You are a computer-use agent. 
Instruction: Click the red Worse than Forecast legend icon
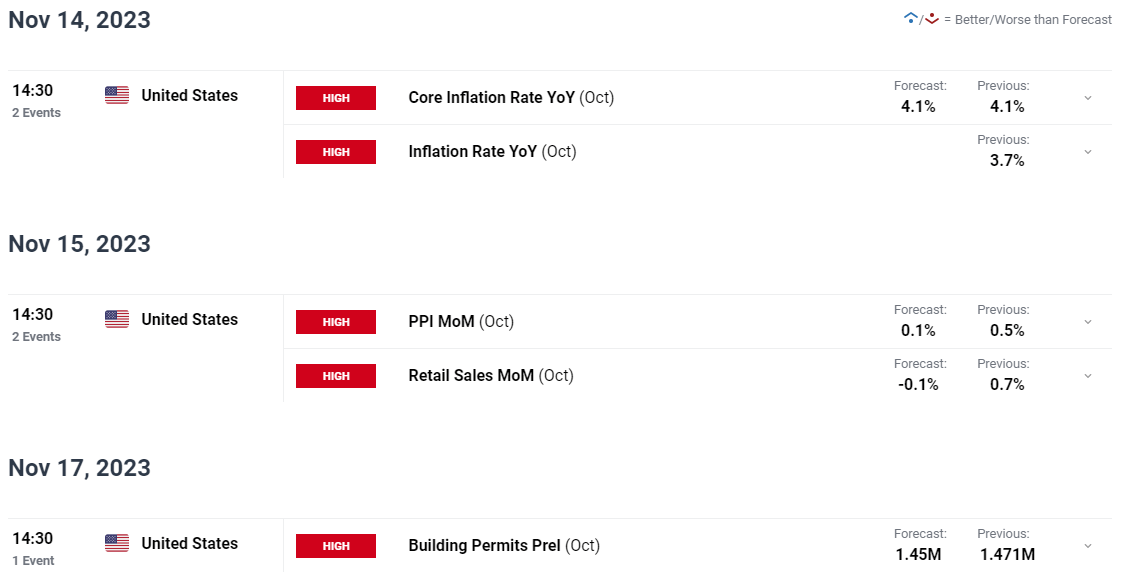[932, 19]
